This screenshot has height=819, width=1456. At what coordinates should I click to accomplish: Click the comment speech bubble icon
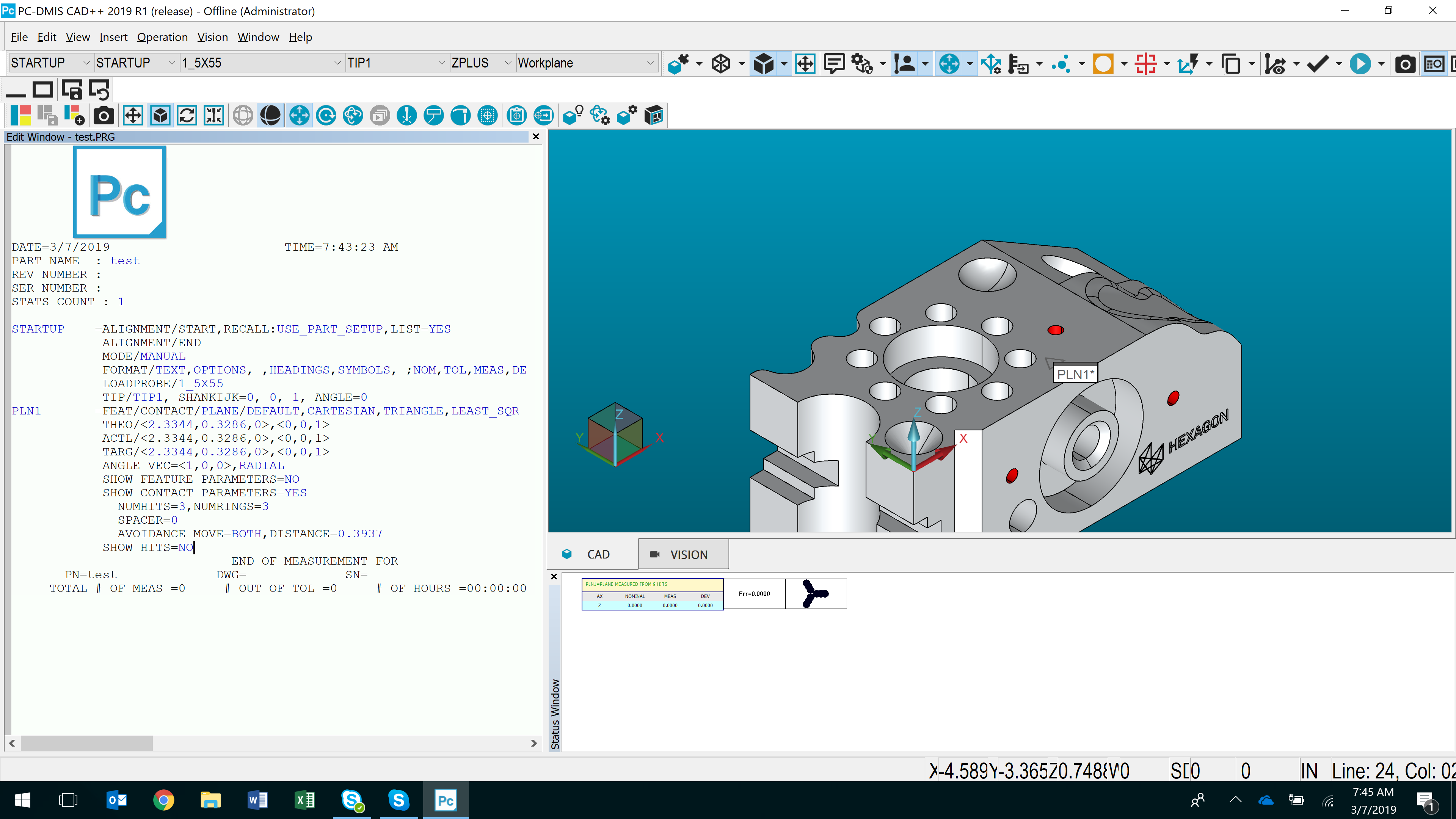pyautogui.click(x=834, y=63)
